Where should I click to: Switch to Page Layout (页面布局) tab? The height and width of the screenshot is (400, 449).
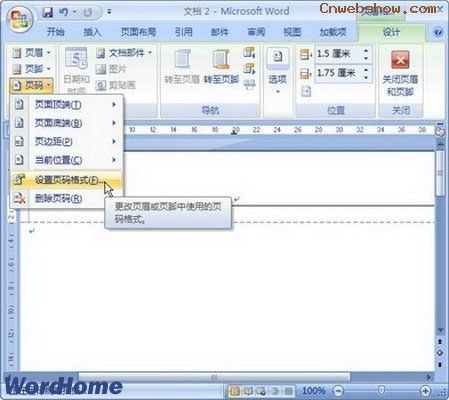(138, 32)
